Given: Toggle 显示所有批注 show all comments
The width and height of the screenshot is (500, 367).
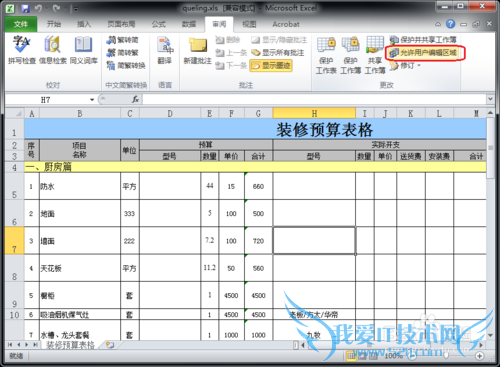Looking at the screenshot, I should (278, 53).
